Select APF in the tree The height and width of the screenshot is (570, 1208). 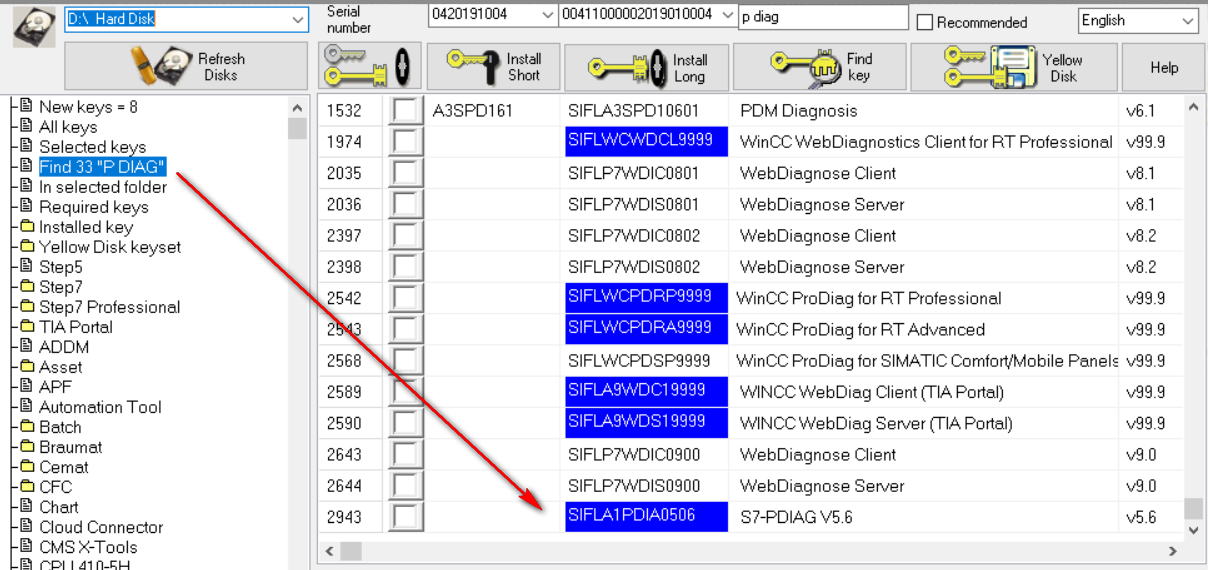point(55,387)
